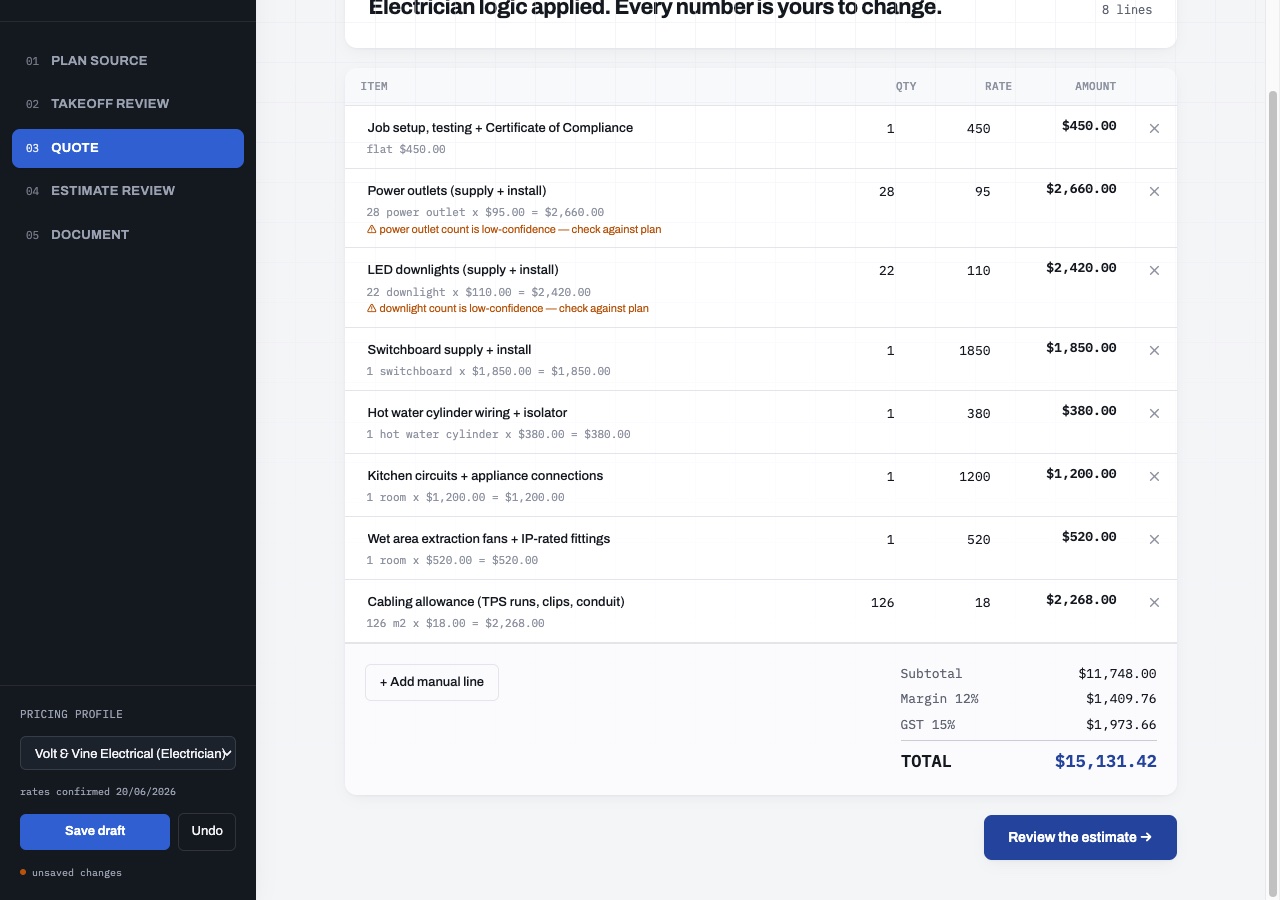
Task: Remove the LED downlights line
Action: click(1154, 271)
